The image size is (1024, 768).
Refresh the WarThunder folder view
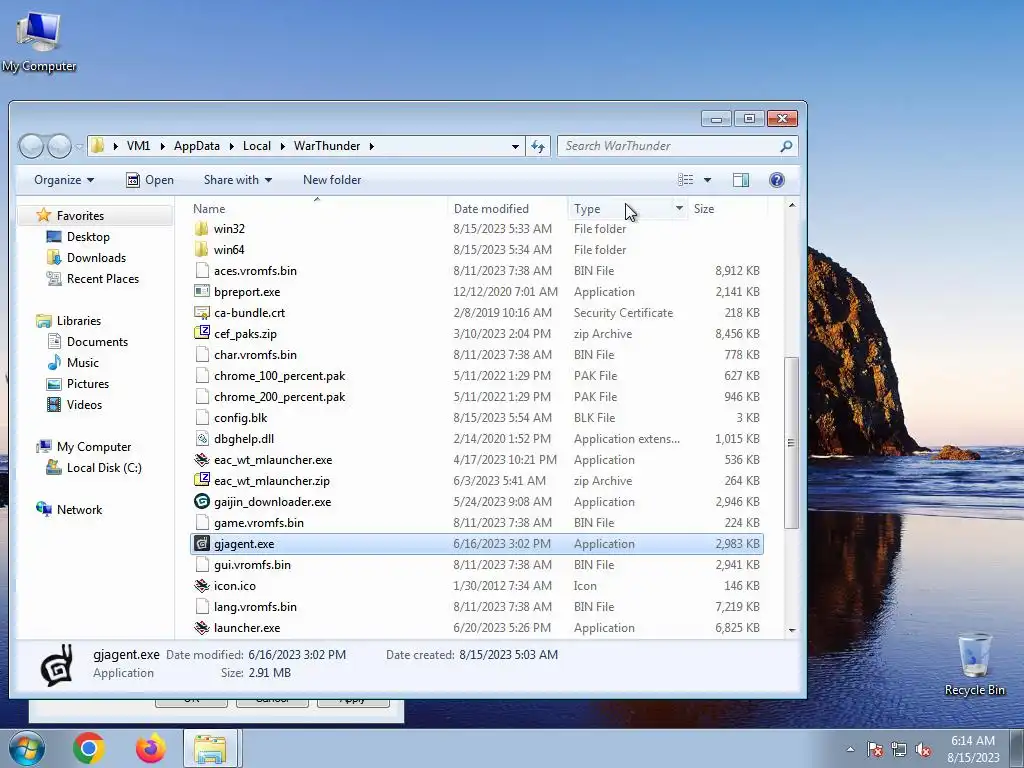tap(539, 146)
